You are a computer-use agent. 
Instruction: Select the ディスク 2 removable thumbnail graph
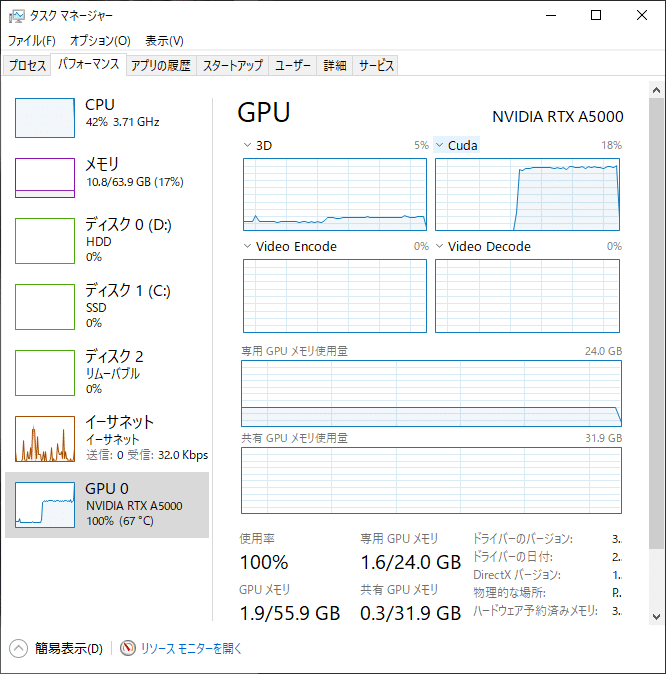[x=45, y=373]
